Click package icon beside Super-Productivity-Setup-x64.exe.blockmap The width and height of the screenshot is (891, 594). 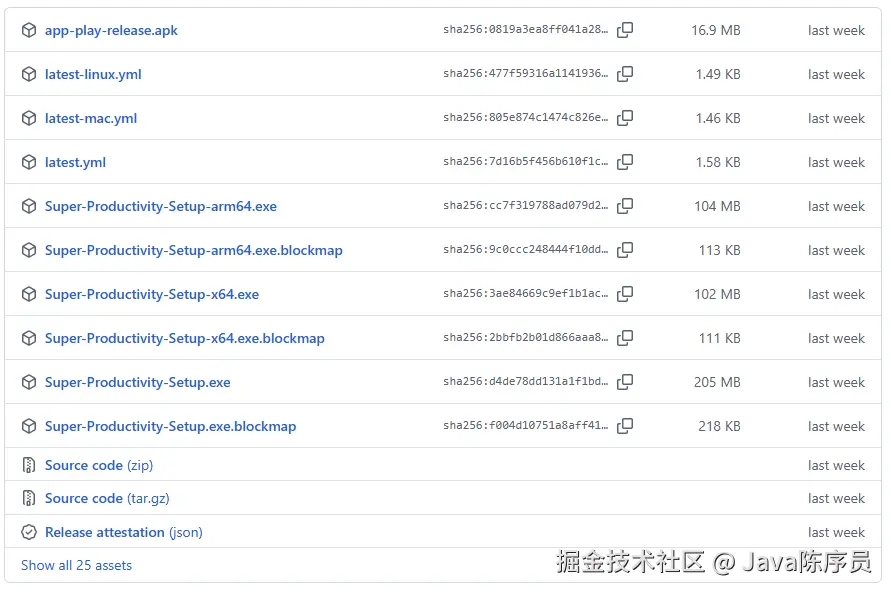tap(29, 338)
